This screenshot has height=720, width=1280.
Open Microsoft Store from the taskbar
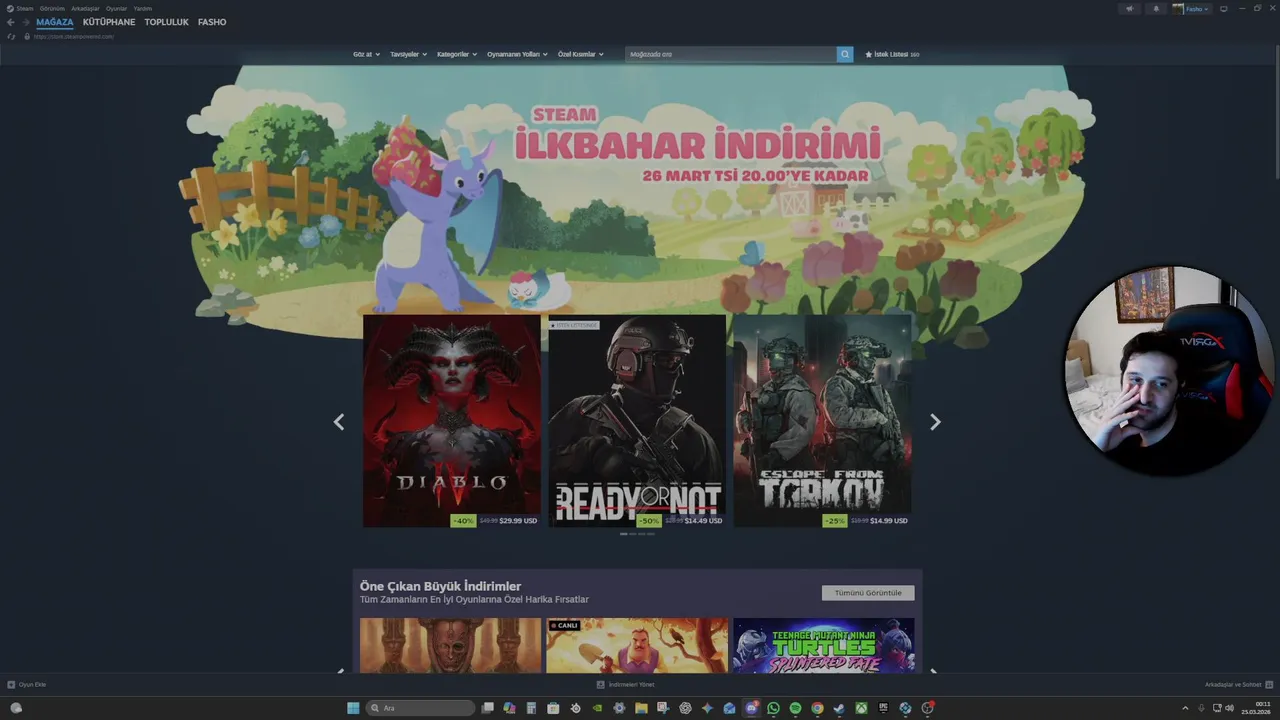pos(553,708)
